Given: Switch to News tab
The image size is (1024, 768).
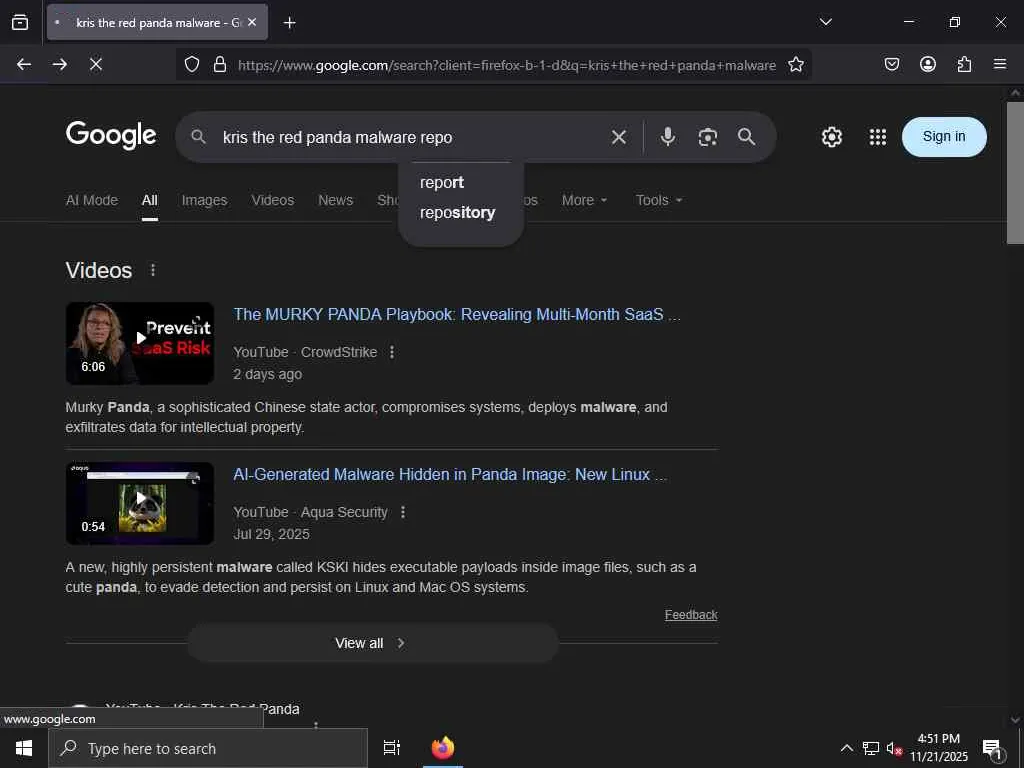Looking at the screenshot, I should pyautogui.click(x=335, y=200).
